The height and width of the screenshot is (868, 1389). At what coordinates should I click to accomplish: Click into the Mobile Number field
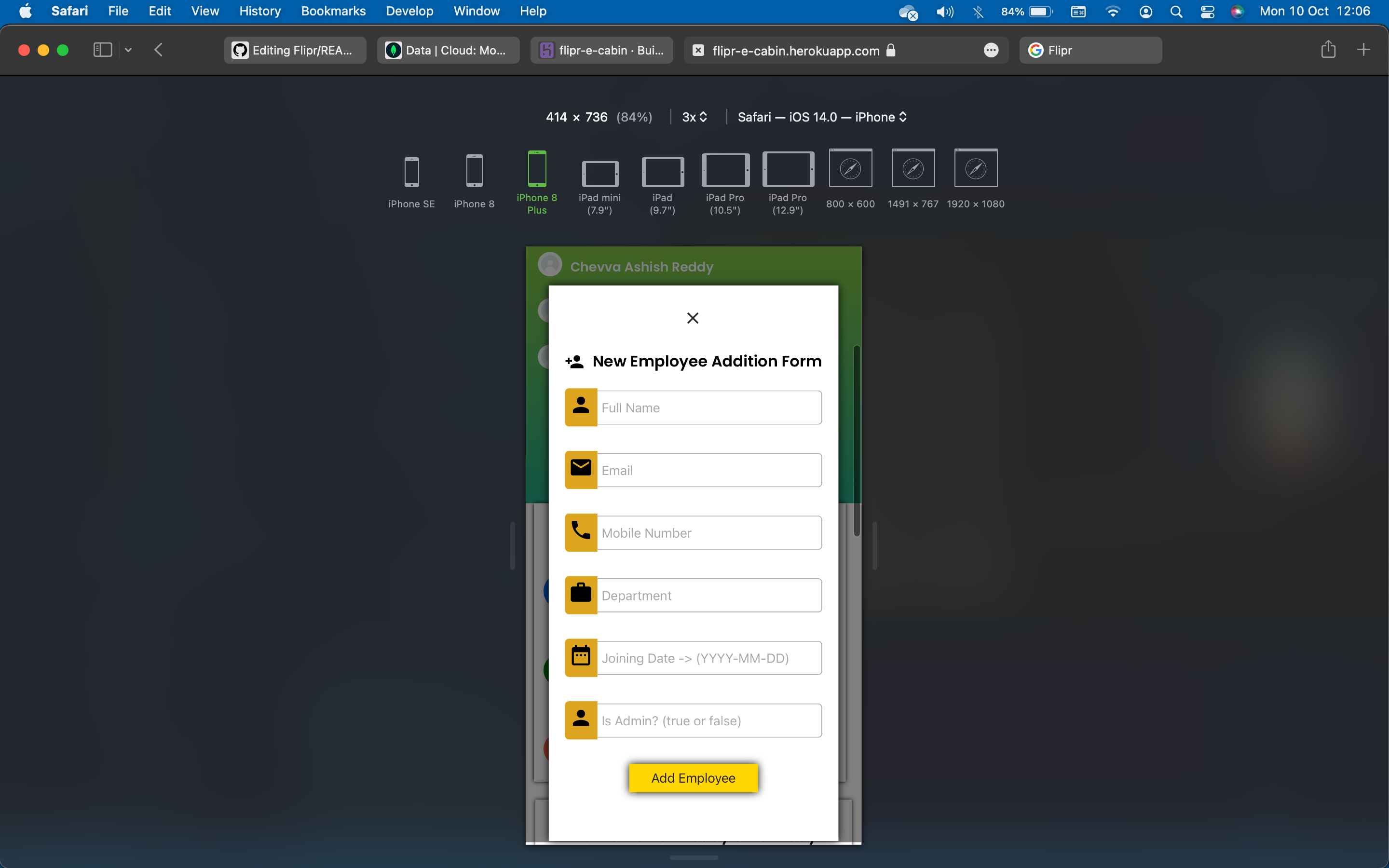709,533
